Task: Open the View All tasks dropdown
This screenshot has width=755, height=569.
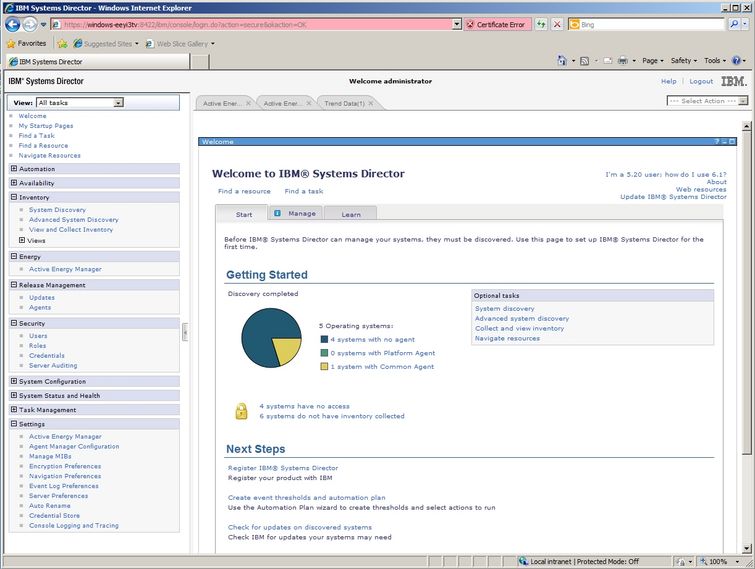Action: (118, 102)
